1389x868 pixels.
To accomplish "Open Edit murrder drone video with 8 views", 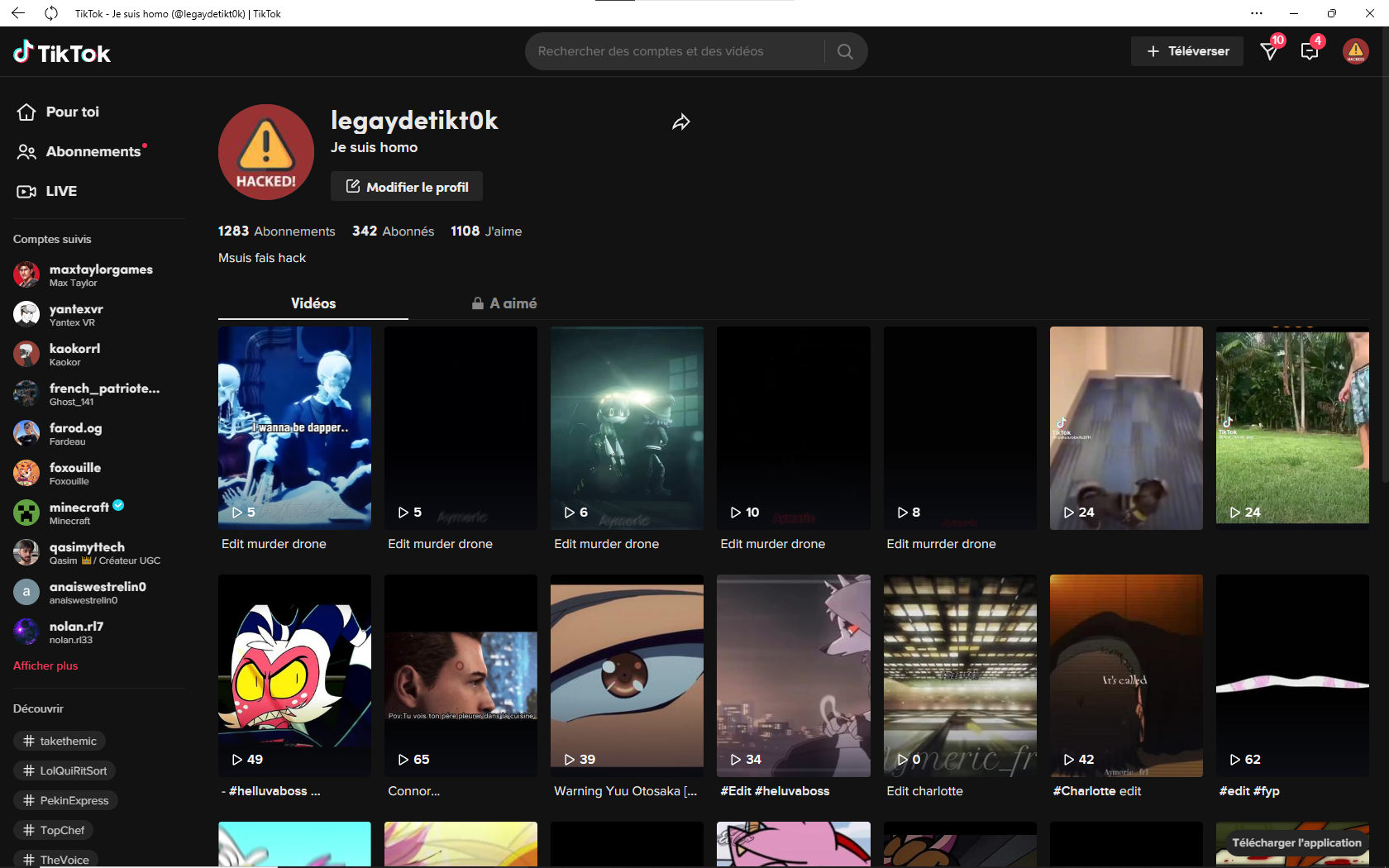I will tap(960, 428).
